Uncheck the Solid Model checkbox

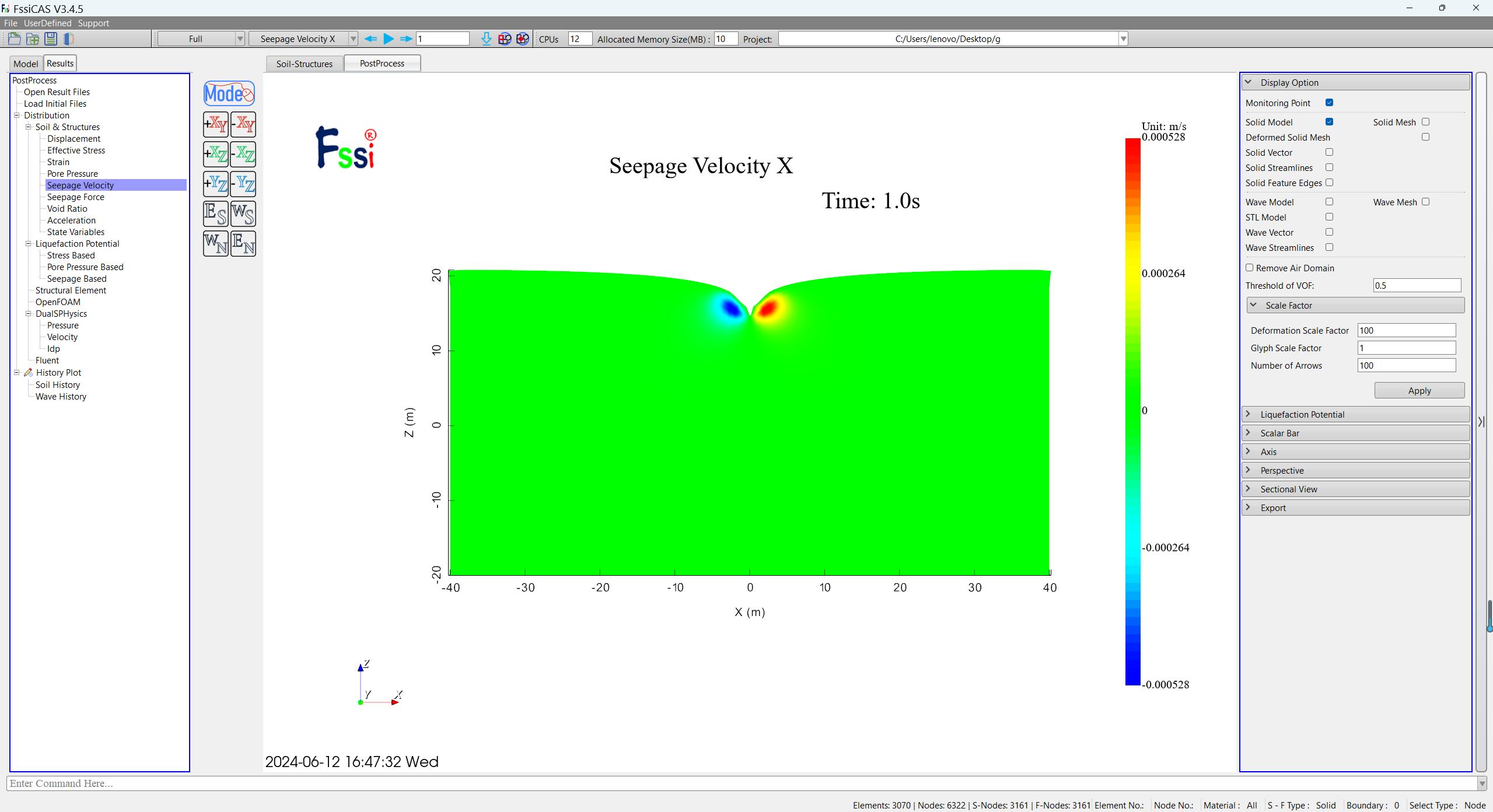(1329, 122)
